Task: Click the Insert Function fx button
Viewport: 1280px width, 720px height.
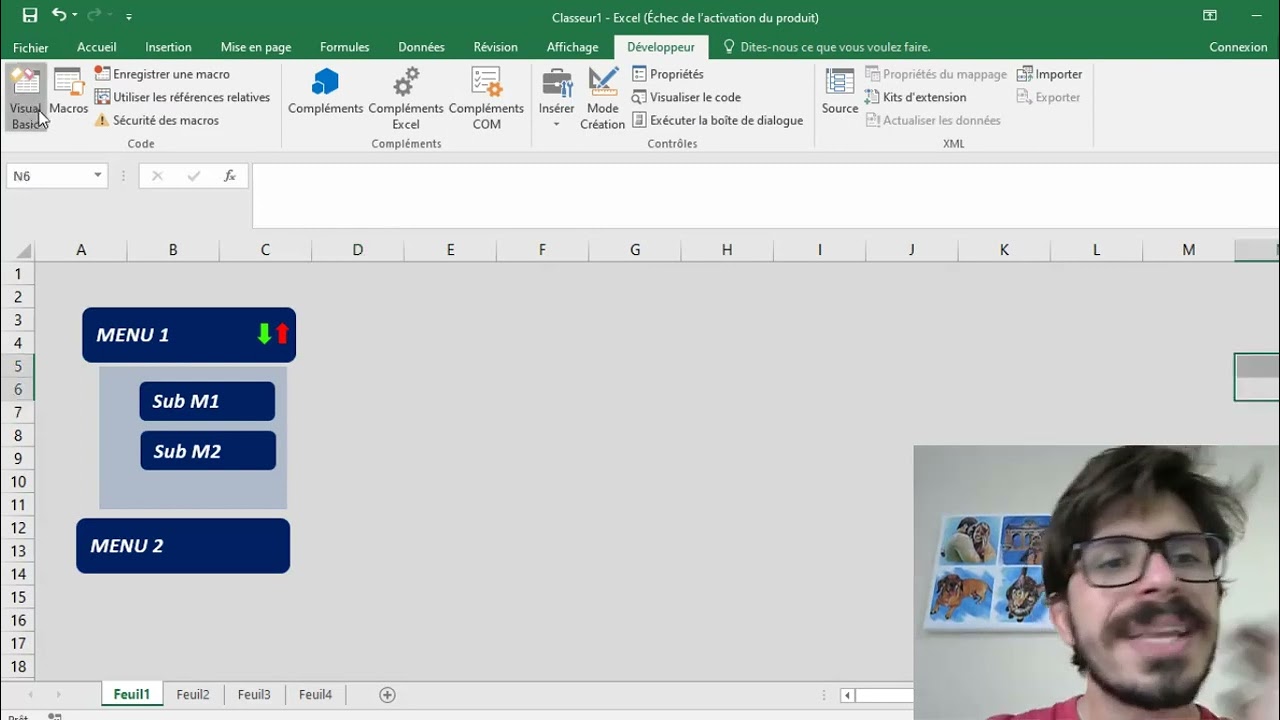Action: [x=229, y=176]
